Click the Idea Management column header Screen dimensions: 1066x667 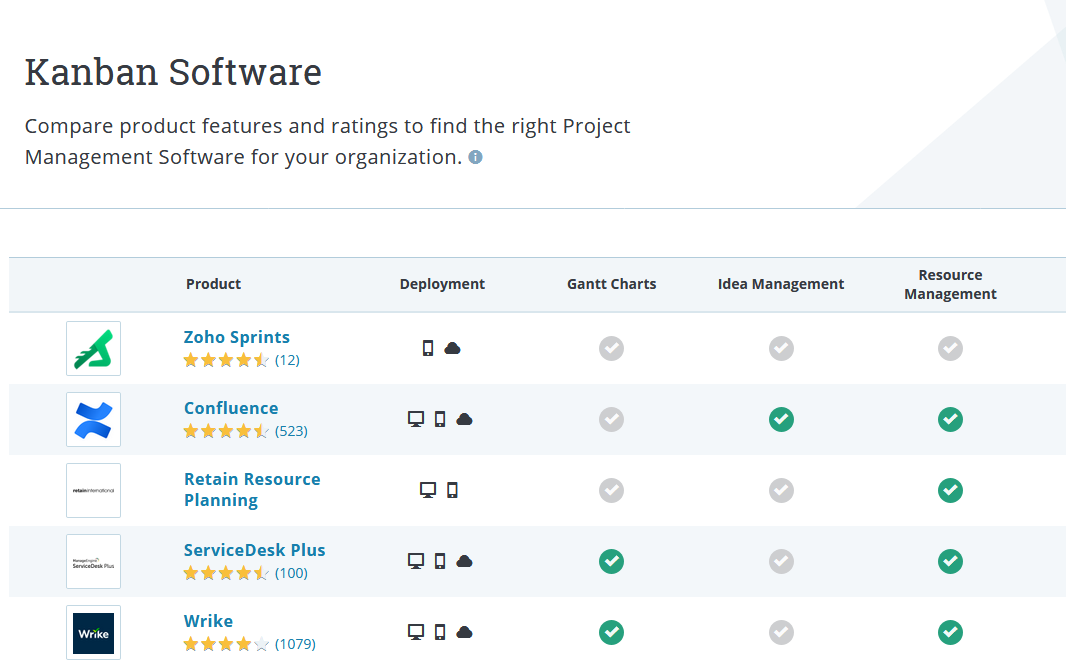click(x=781, y=284)
